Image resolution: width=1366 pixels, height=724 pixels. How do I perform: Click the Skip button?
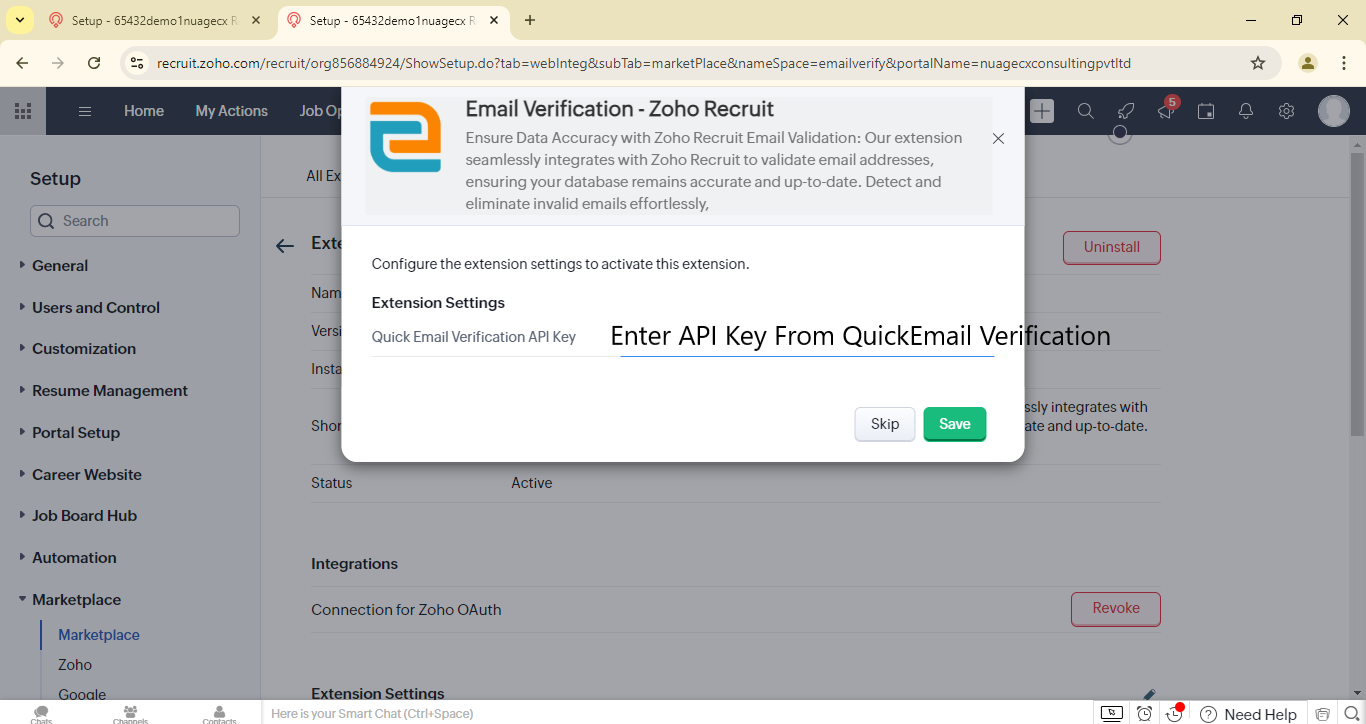885,424
